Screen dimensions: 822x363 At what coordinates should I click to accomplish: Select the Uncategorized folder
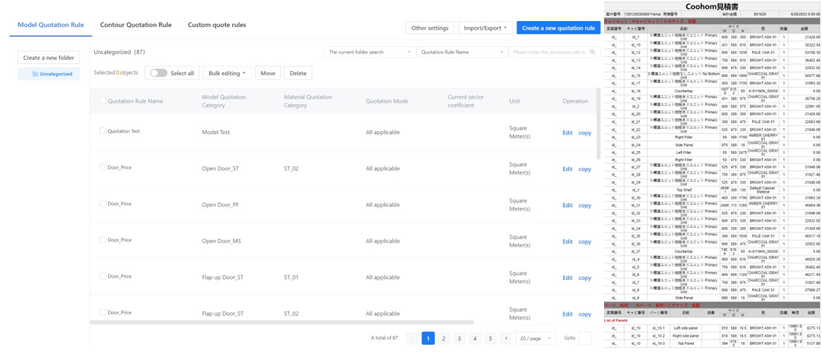(x=49, y=74)
